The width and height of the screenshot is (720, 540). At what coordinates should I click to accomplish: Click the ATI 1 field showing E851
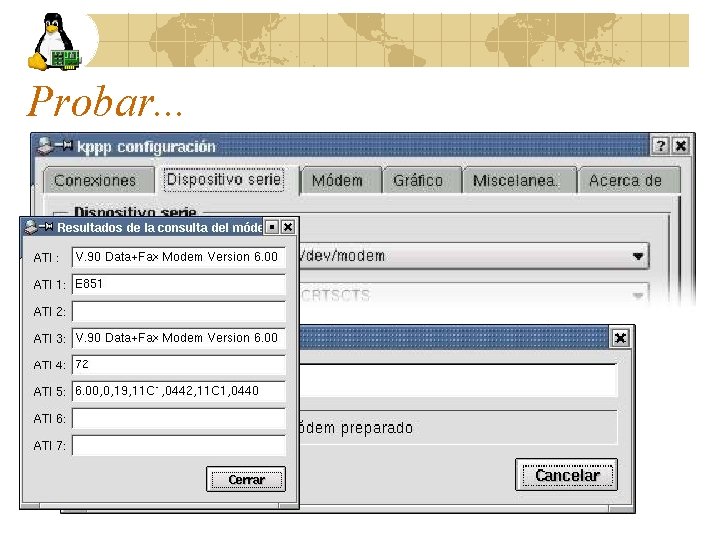(x=179, y=284)
